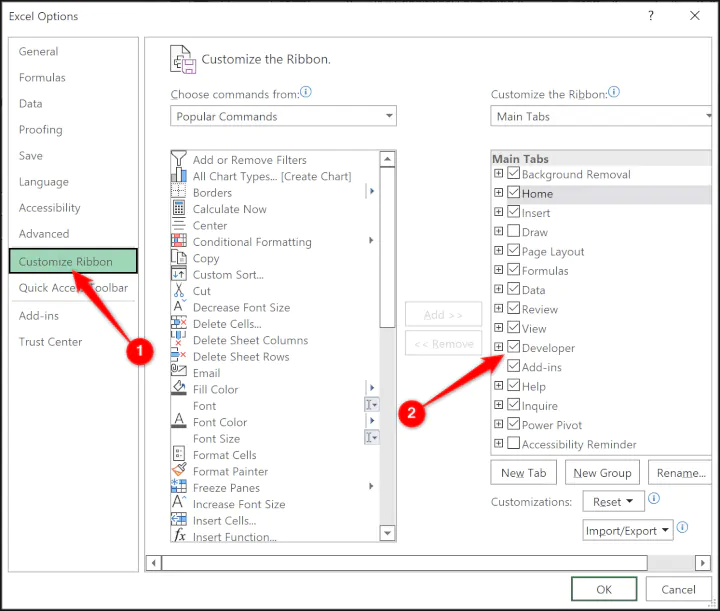Image resolution: width=720 pixels, height=611 pixels.
Task: Click the Cut scissors icon
Action: pyautogui.click(x=179, y=290)
